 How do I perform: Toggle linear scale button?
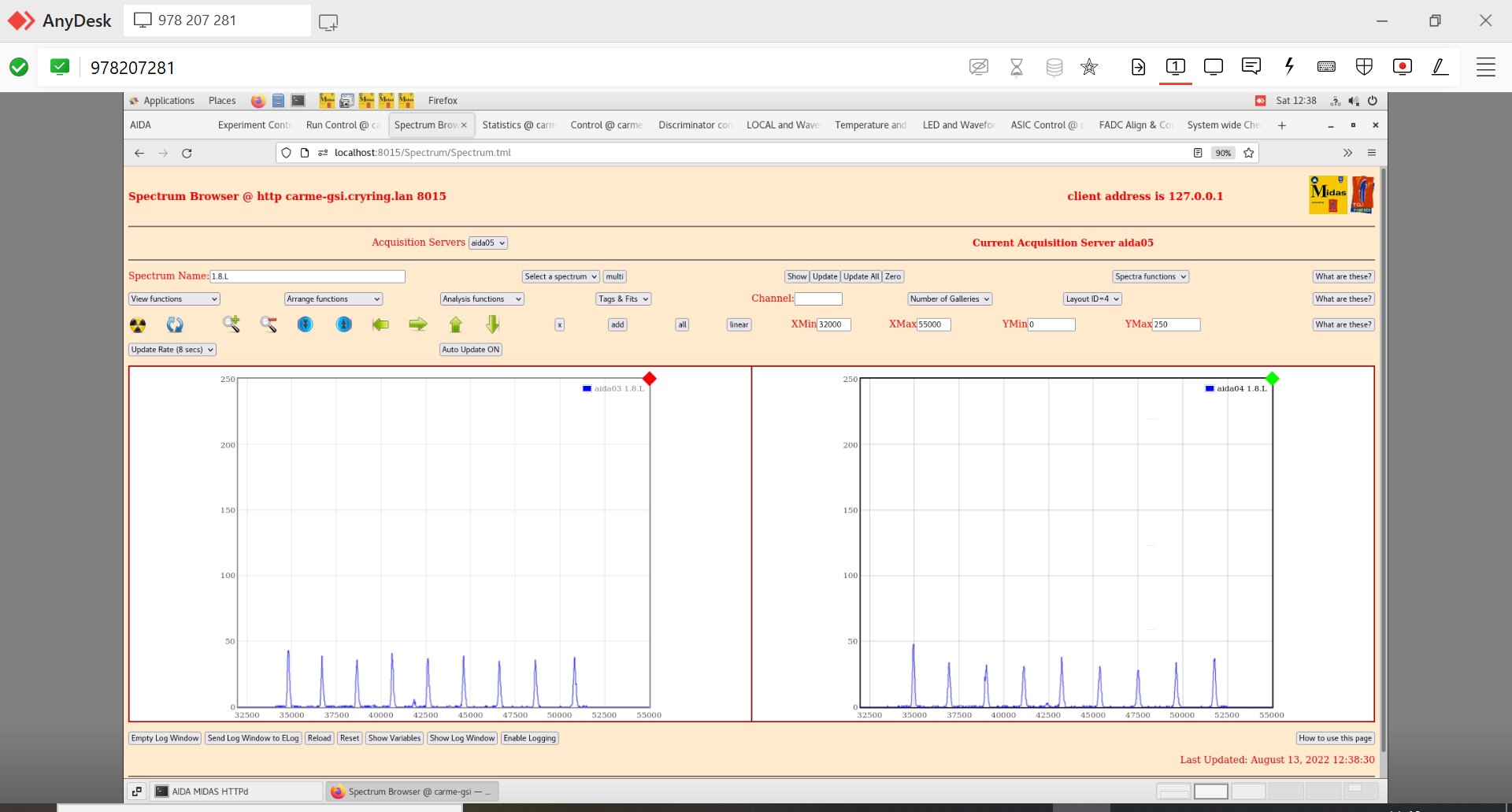pos(739,324)
